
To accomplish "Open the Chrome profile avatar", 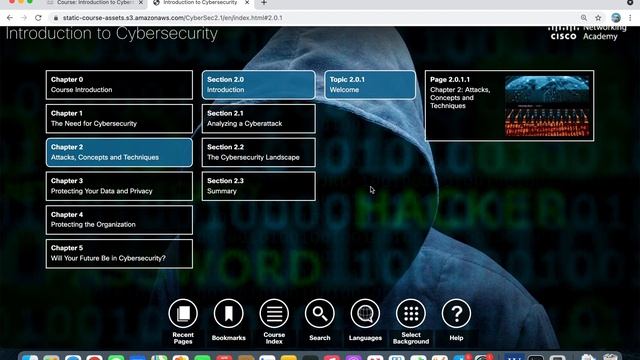I will [x=616, y=18].
